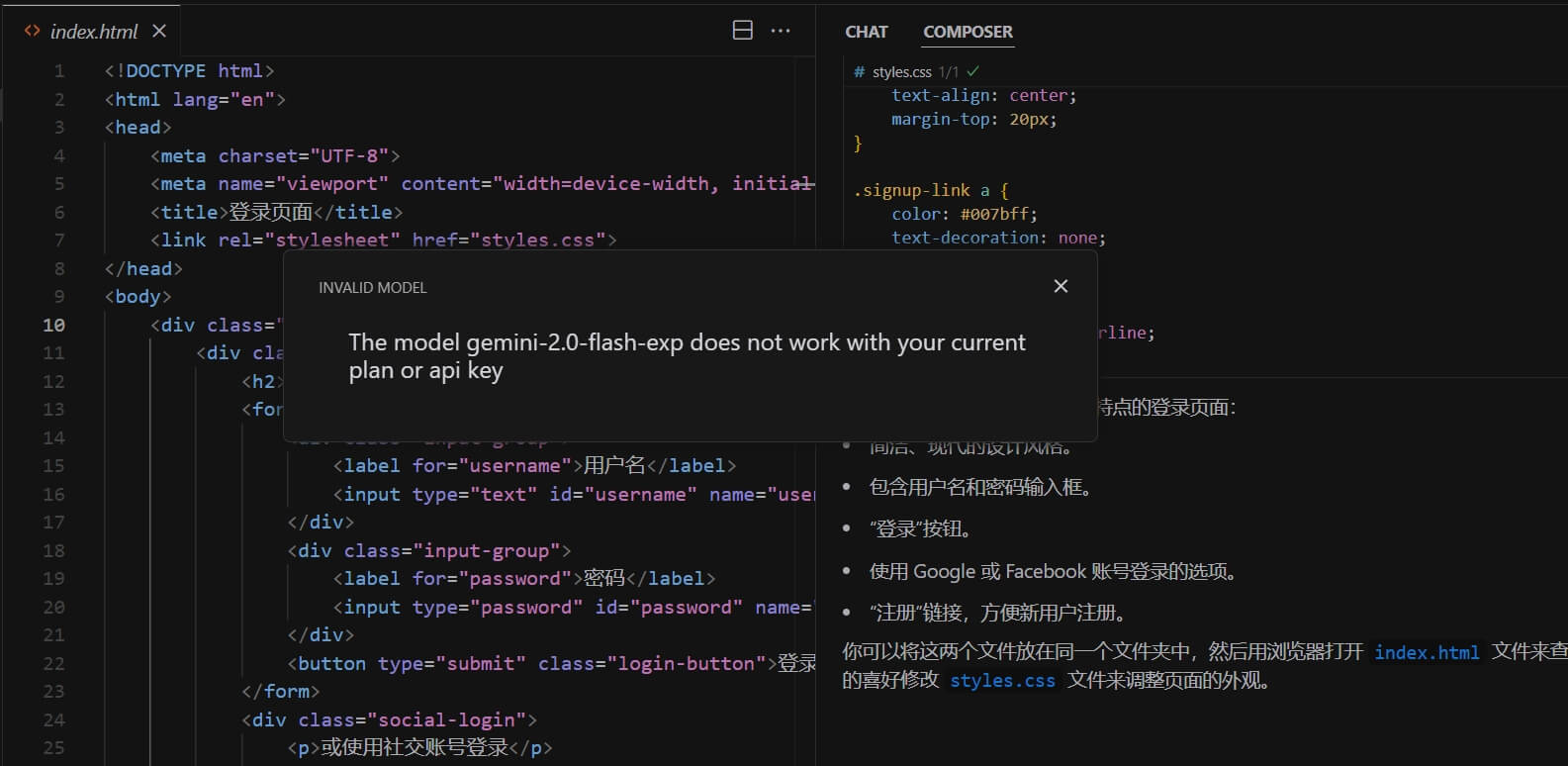The width and height of the screenshot is (1568, 766).
Task: Click the gemini-2.0-flash-exp error message text
Action: (x=687, y=356)
